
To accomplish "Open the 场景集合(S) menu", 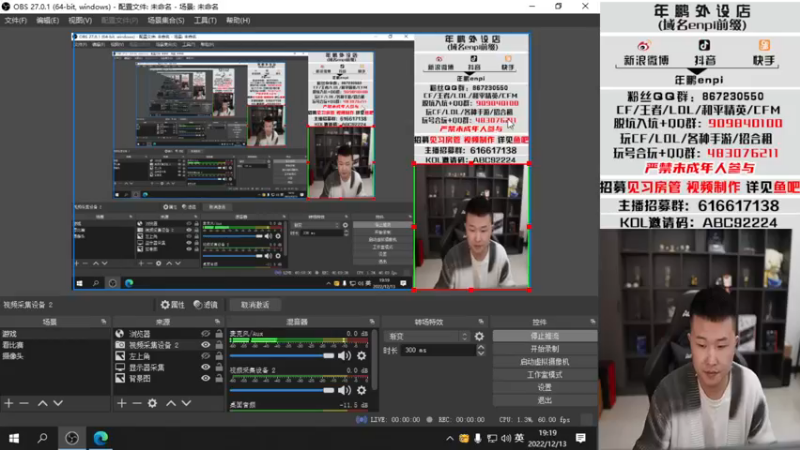I will [165, 20].
